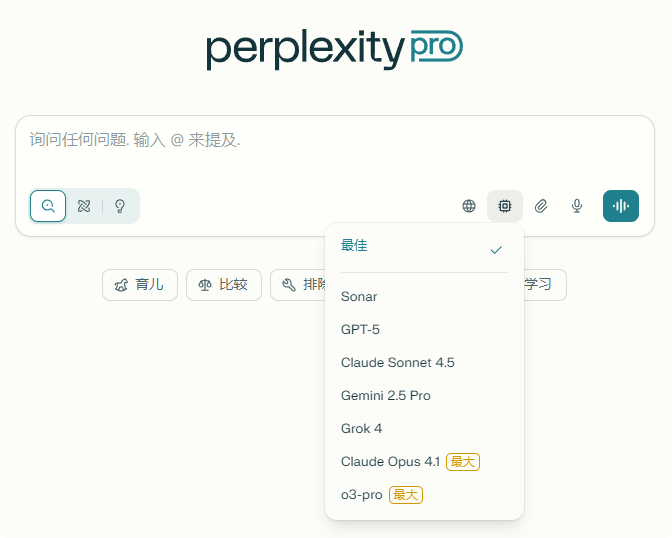Viewport: 672px width, 538px height.
Task: Click the 育儿 suggestion chip
Action: pos(140,285)
